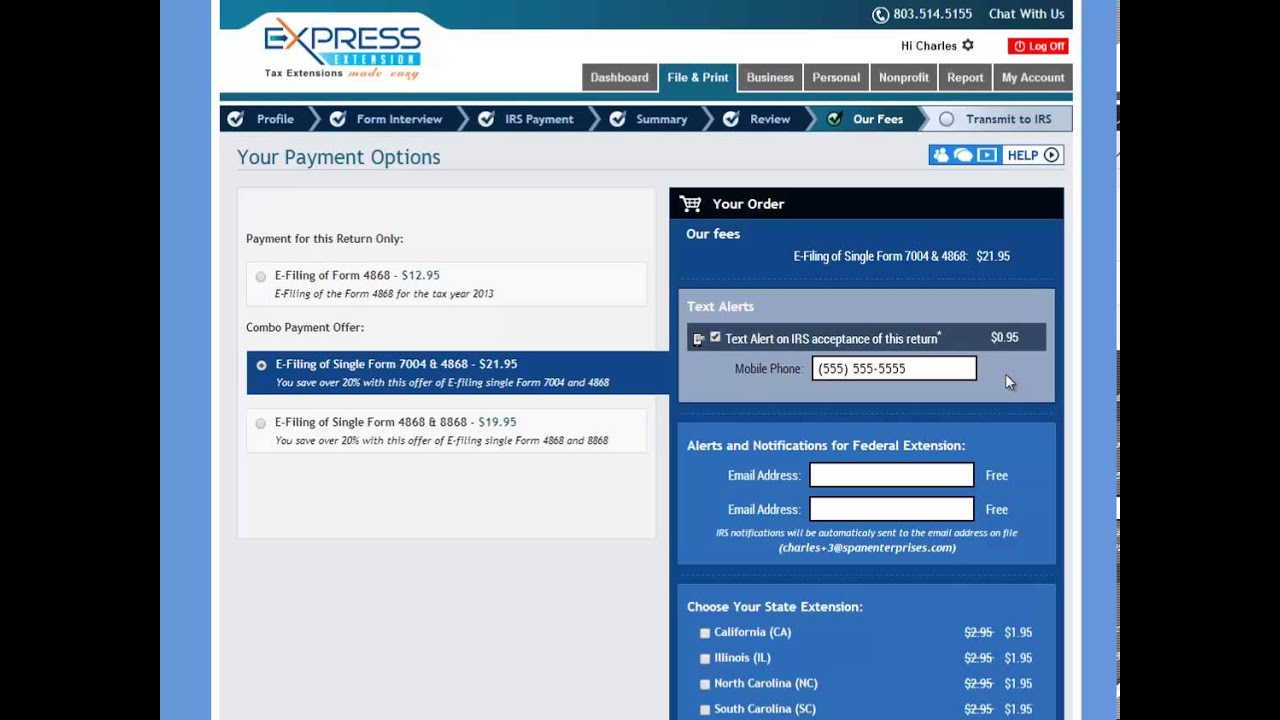Go to the Profile step label
Image resolution: width=1280 pixels, height=720 pixels.
coord(275,119)
